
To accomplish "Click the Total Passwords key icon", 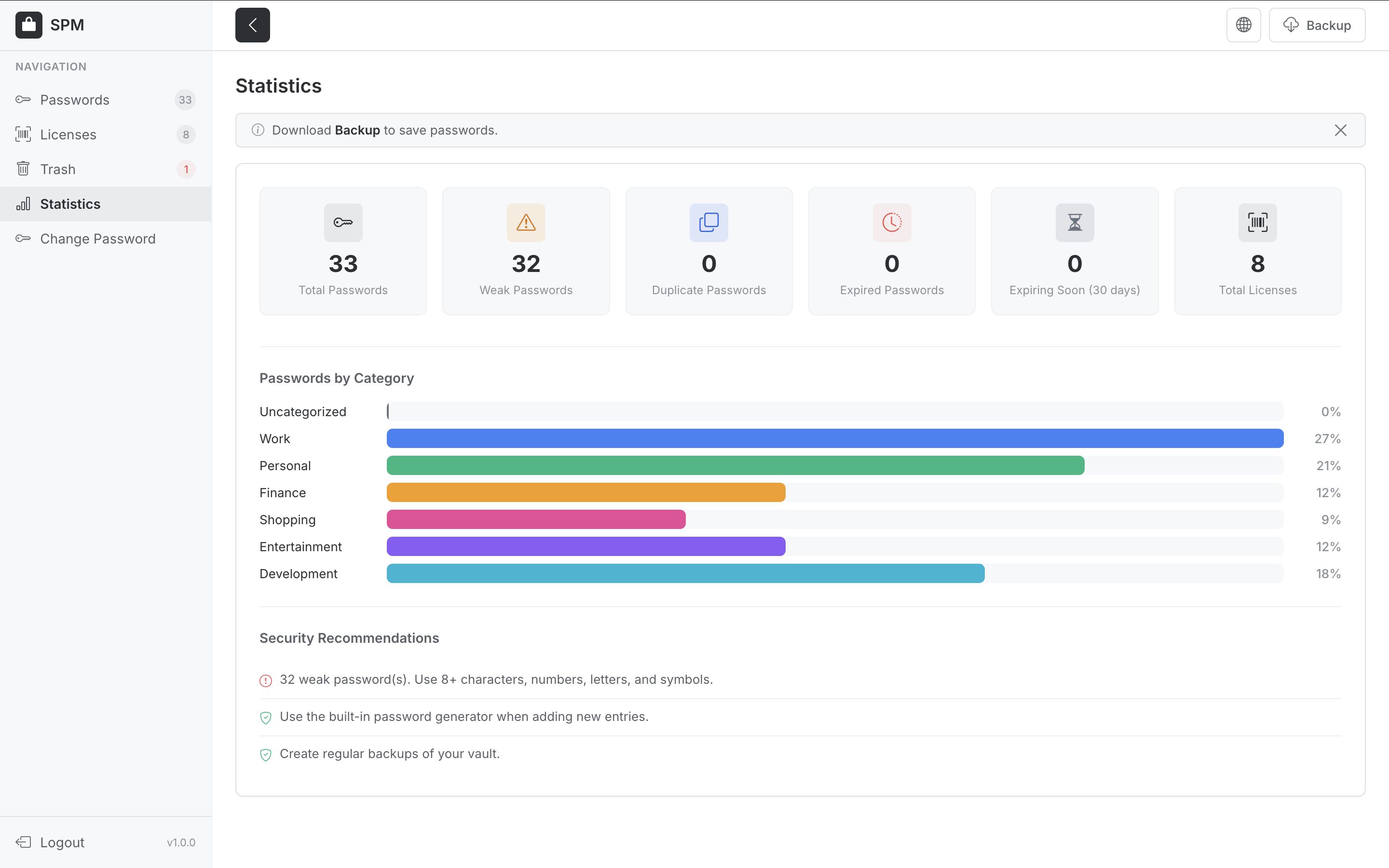I will [342, 223].
